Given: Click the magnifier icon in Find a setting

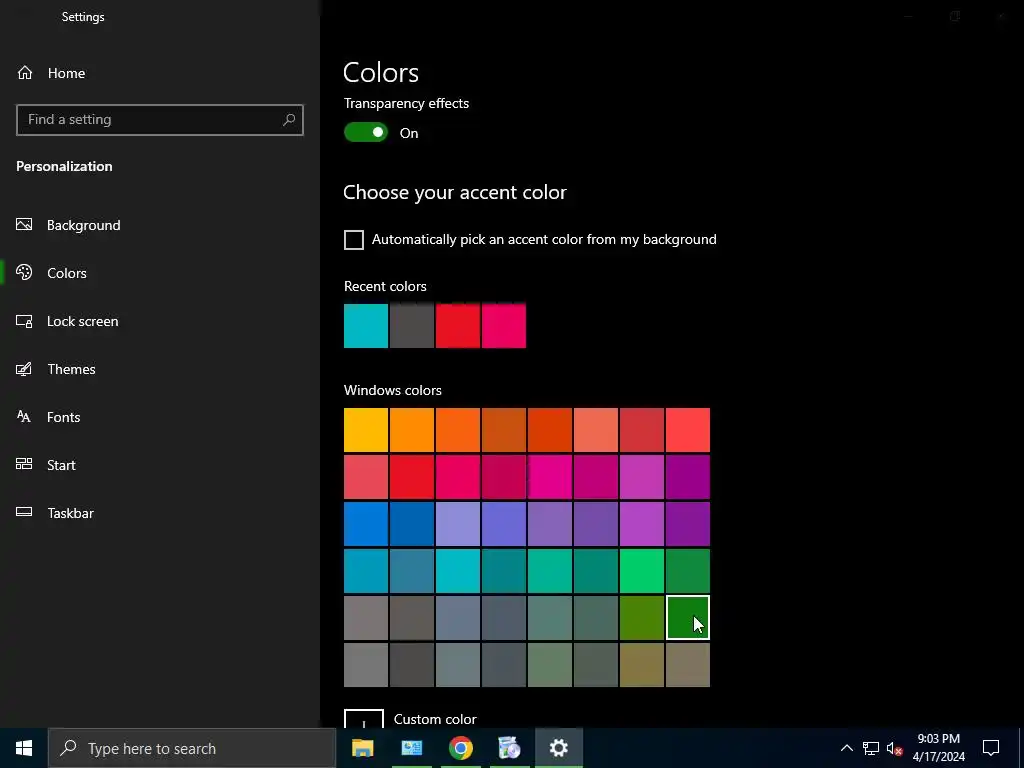Looking at the screenshot, I should 289,120.
